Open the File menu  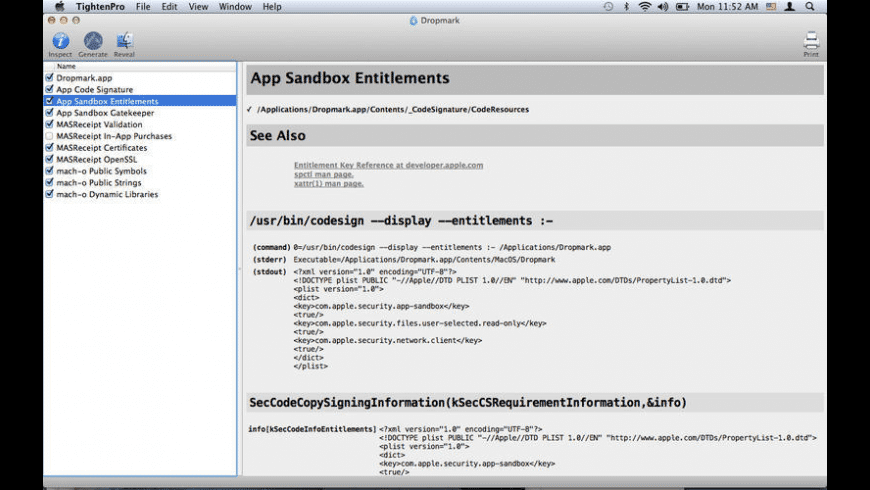tap(143, 6)
